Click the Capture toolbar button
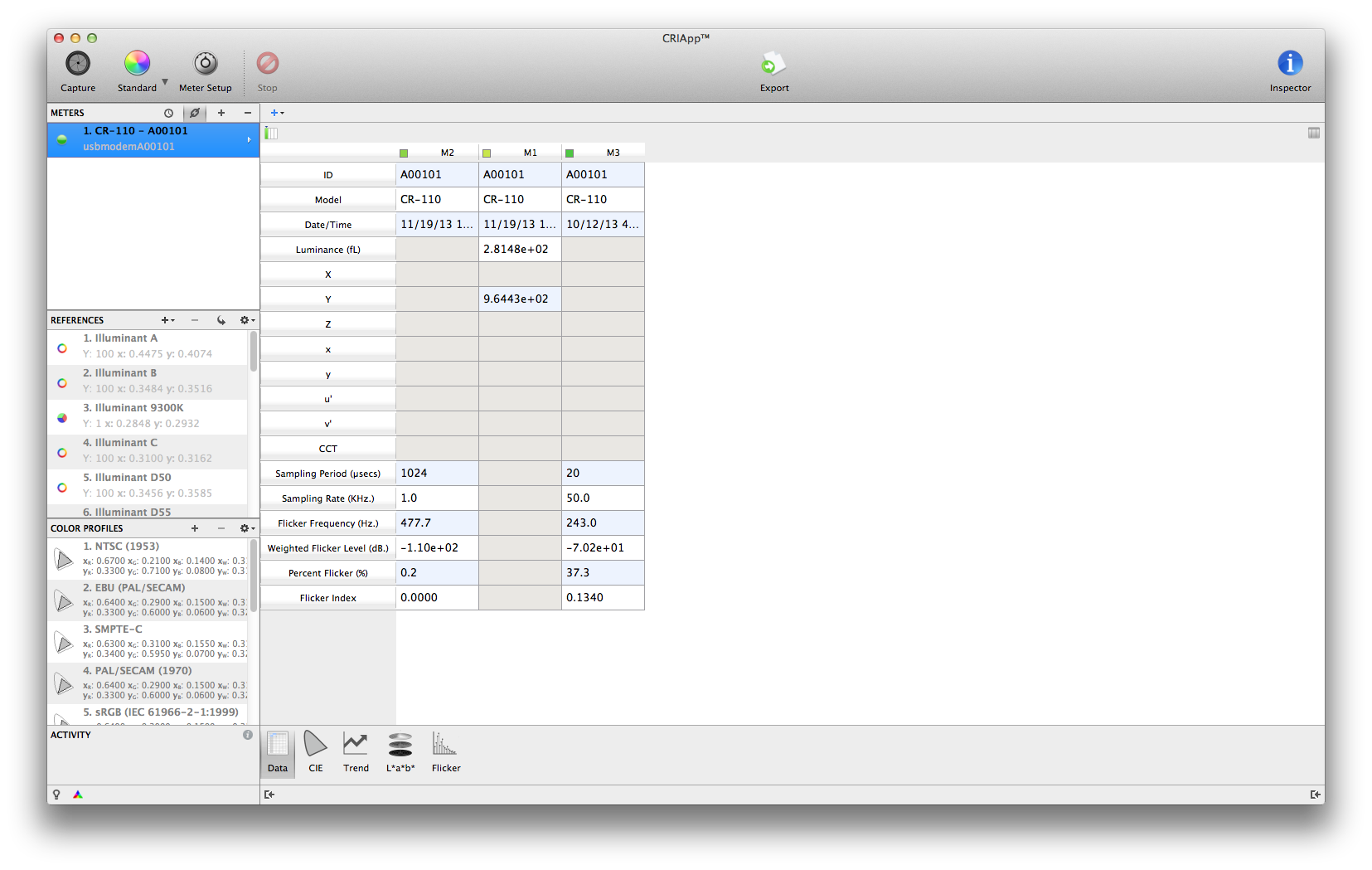Image resolution: width=1372 pixels, height=870 pixels. click(78, 71)
